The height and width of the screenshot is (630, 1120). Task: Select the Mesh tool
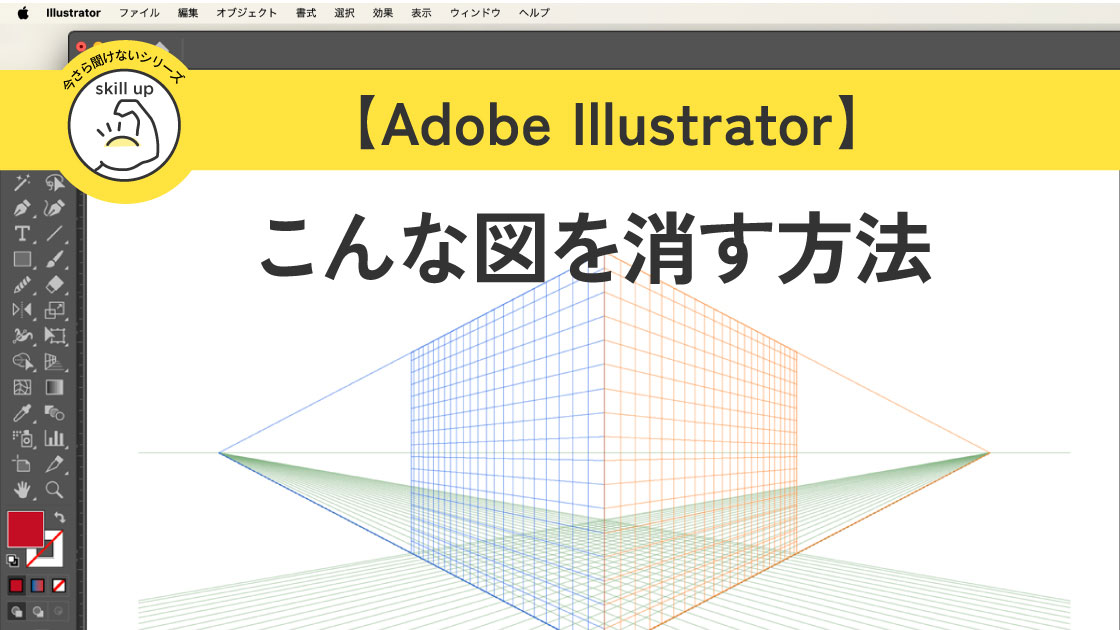point(22,387)
